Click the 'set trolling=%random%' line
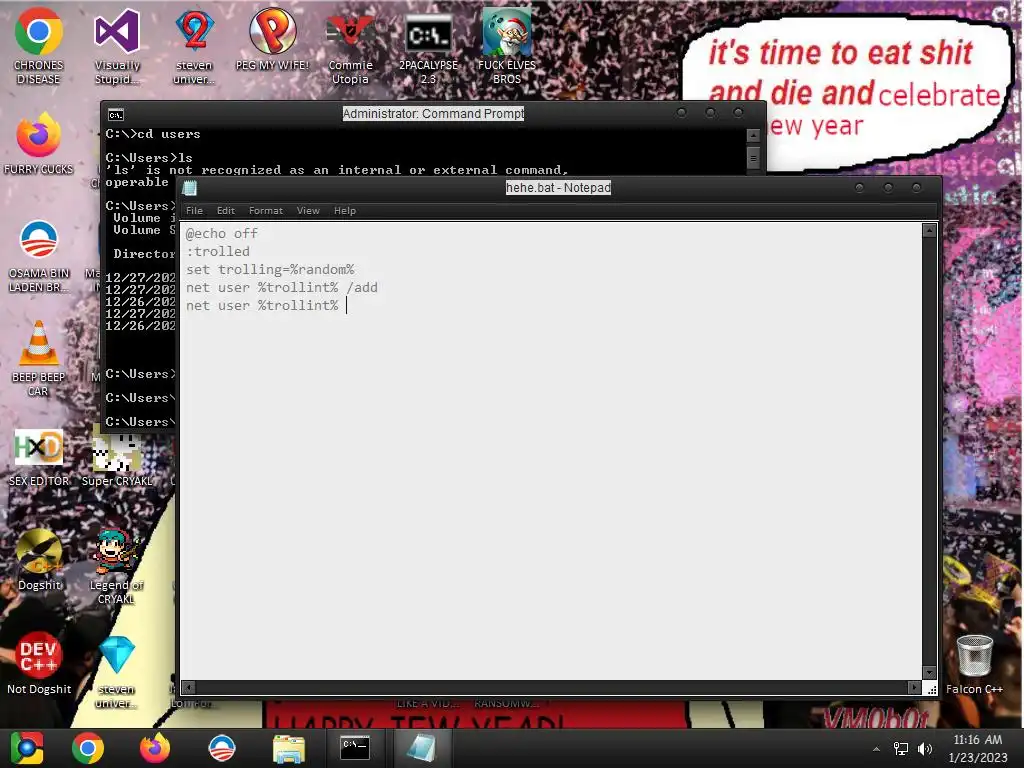Viewport: 1024px width, 768px height. tap(270, 269)
